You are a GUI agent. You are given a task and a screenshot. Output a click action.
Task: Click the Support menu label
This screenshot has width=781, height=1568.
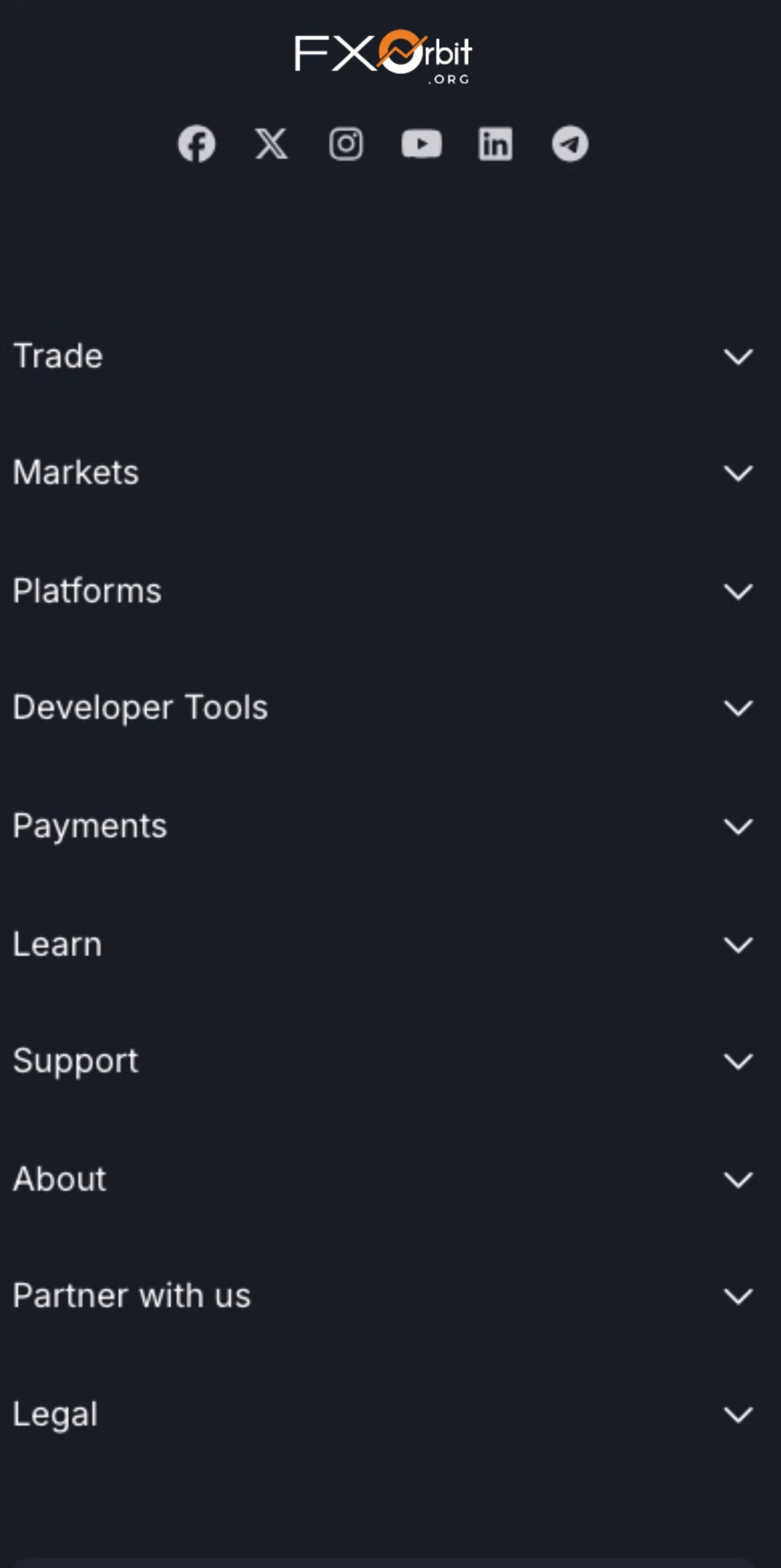click(76, 1062)
